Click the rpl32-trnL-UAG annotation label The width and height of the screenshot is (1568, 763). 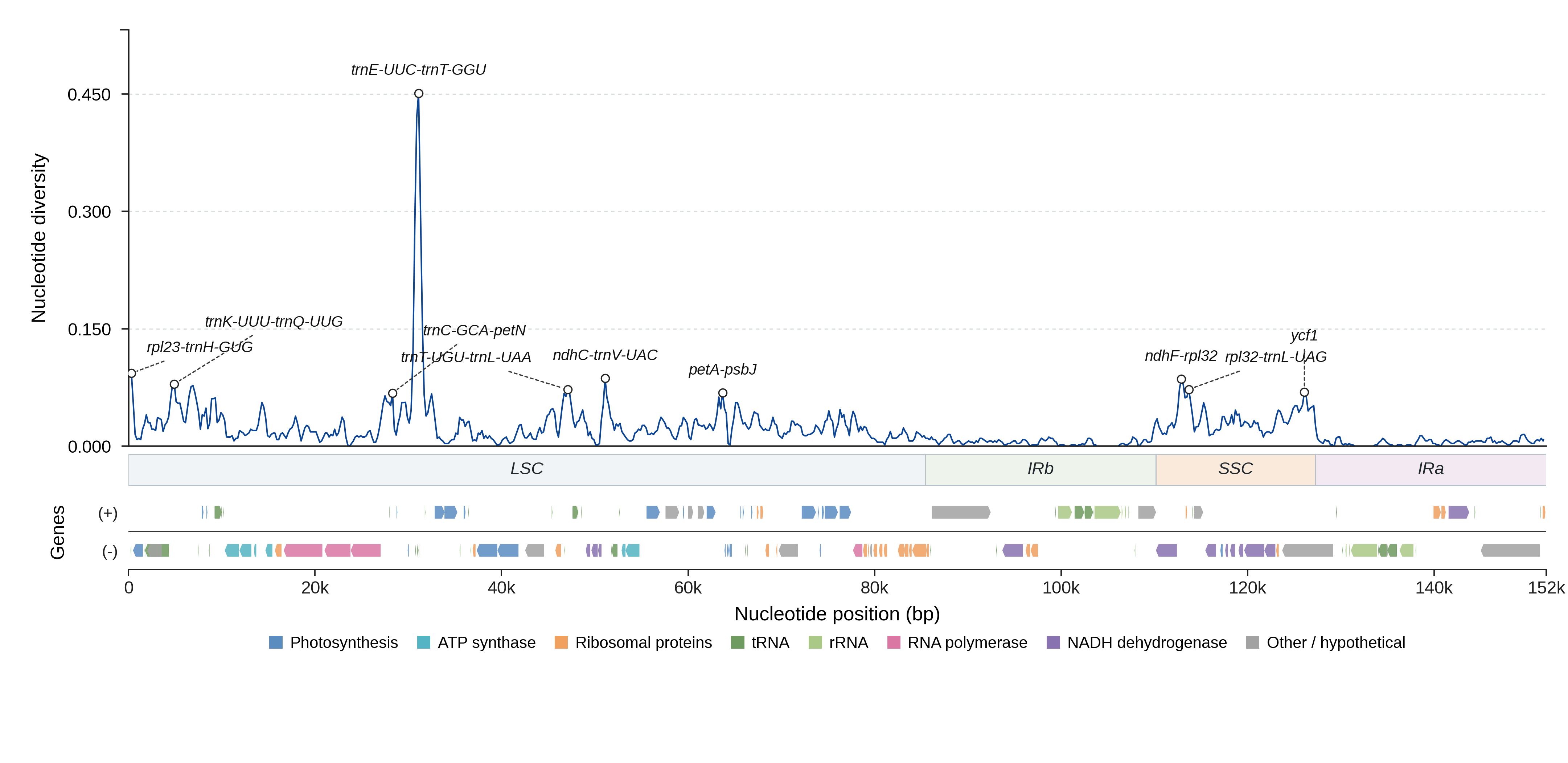point(1276,357)
